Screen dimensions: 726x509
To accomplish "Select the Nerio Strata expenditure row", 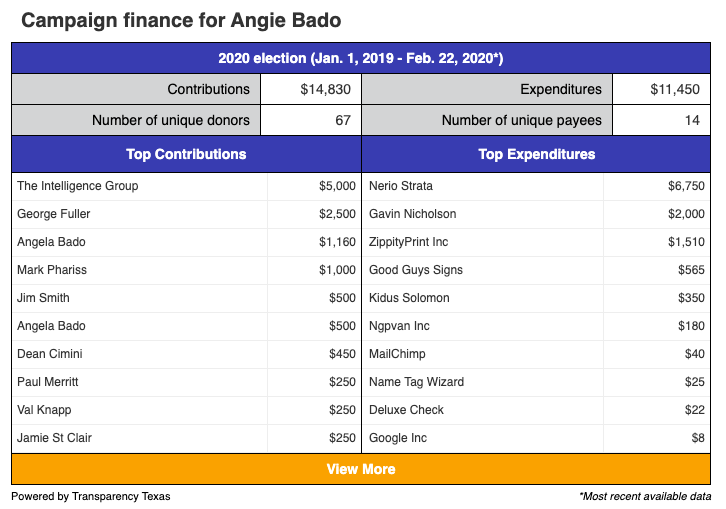I will pyautogui.click(x=536, y=186).
